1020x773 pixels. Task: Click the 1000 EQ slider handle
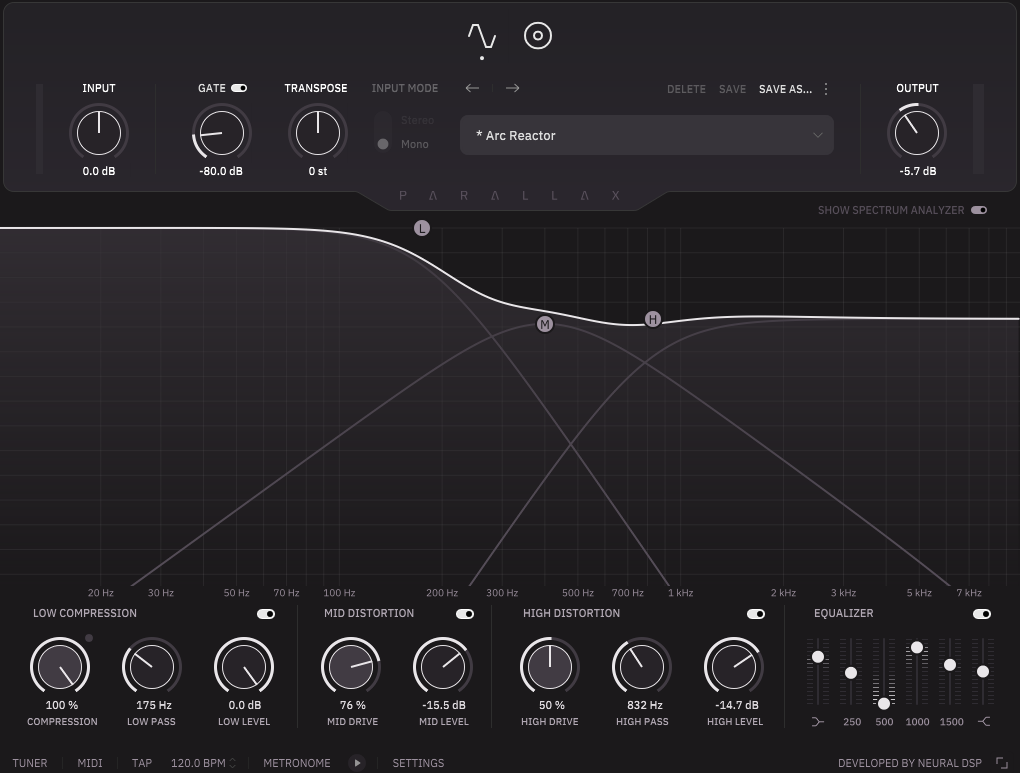(x=917, y=647)
